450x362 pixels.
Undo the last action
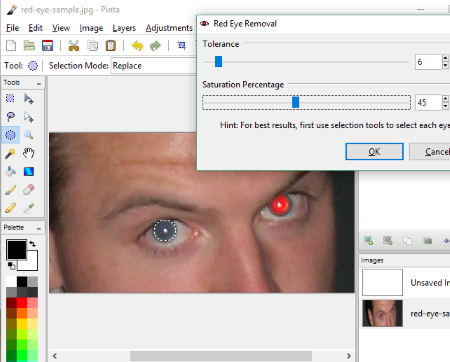coord(137,45)
